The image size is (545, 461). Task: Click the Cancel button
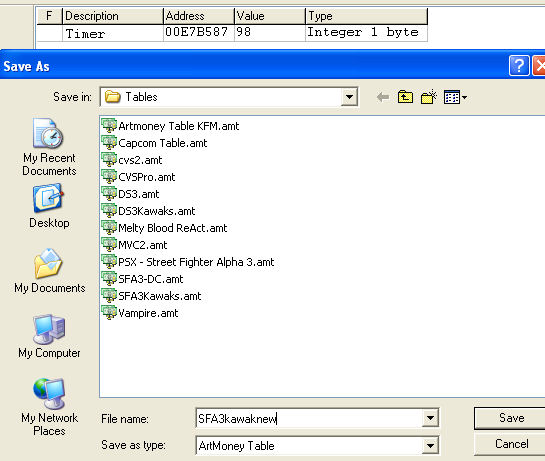point(510,444)
